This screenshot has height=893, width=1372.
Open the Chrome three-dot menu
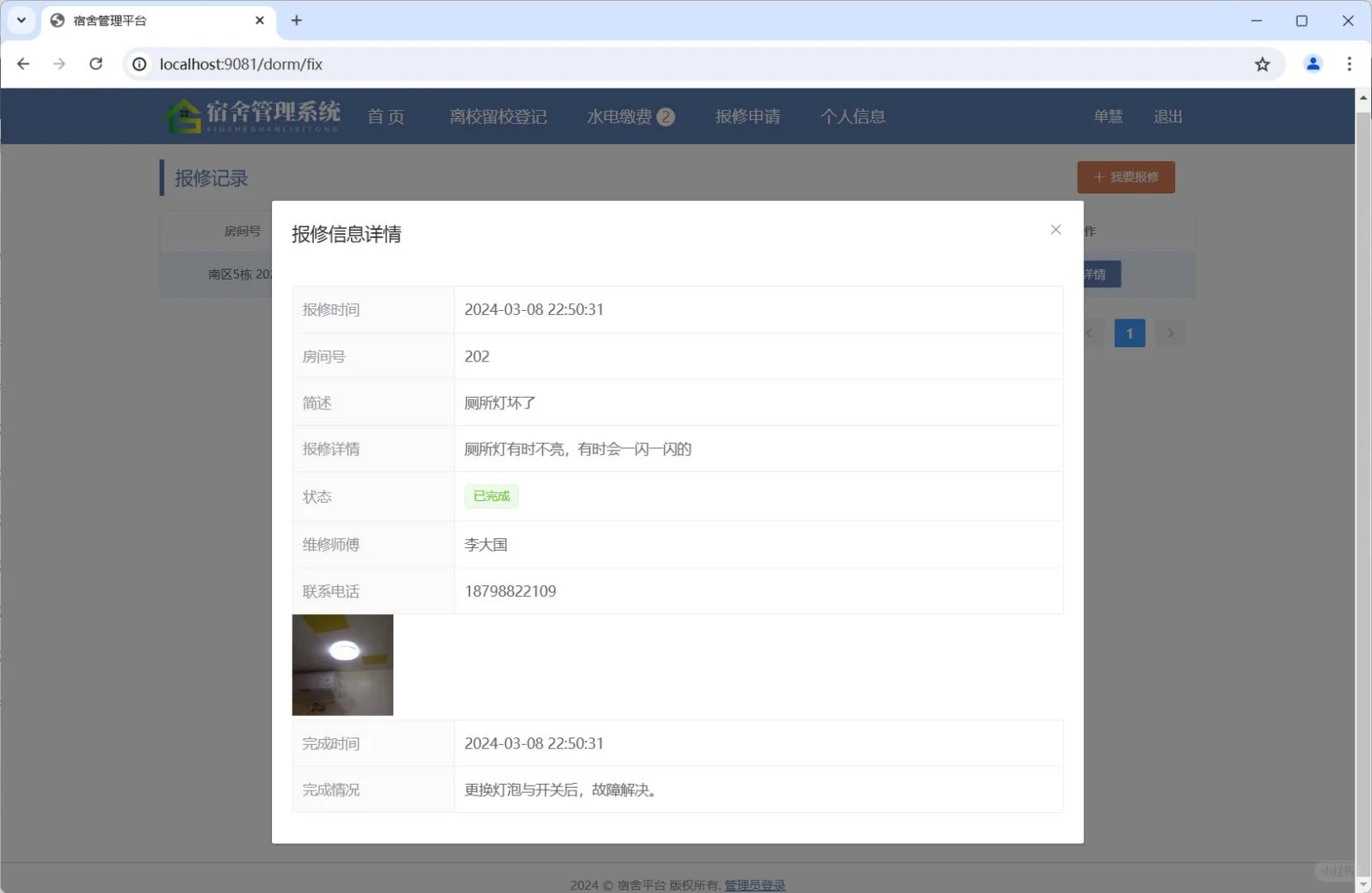coord(1350,64)
